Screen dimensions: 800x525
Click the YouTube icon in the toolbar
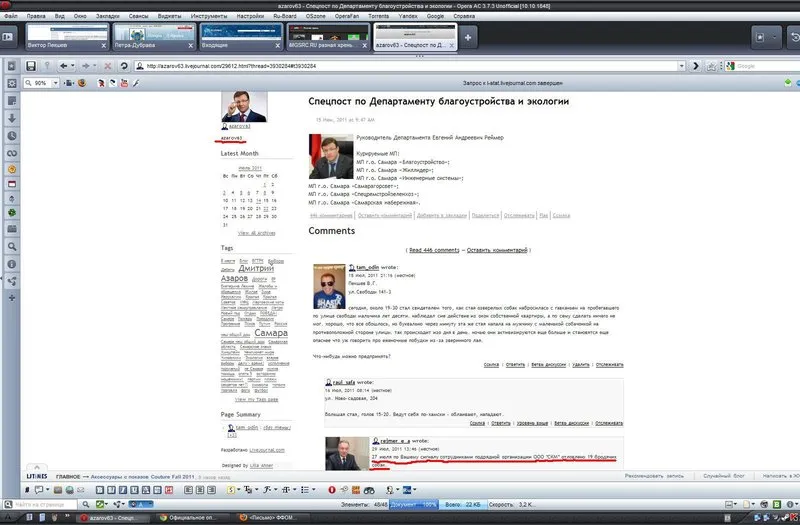tap(124, 83)
